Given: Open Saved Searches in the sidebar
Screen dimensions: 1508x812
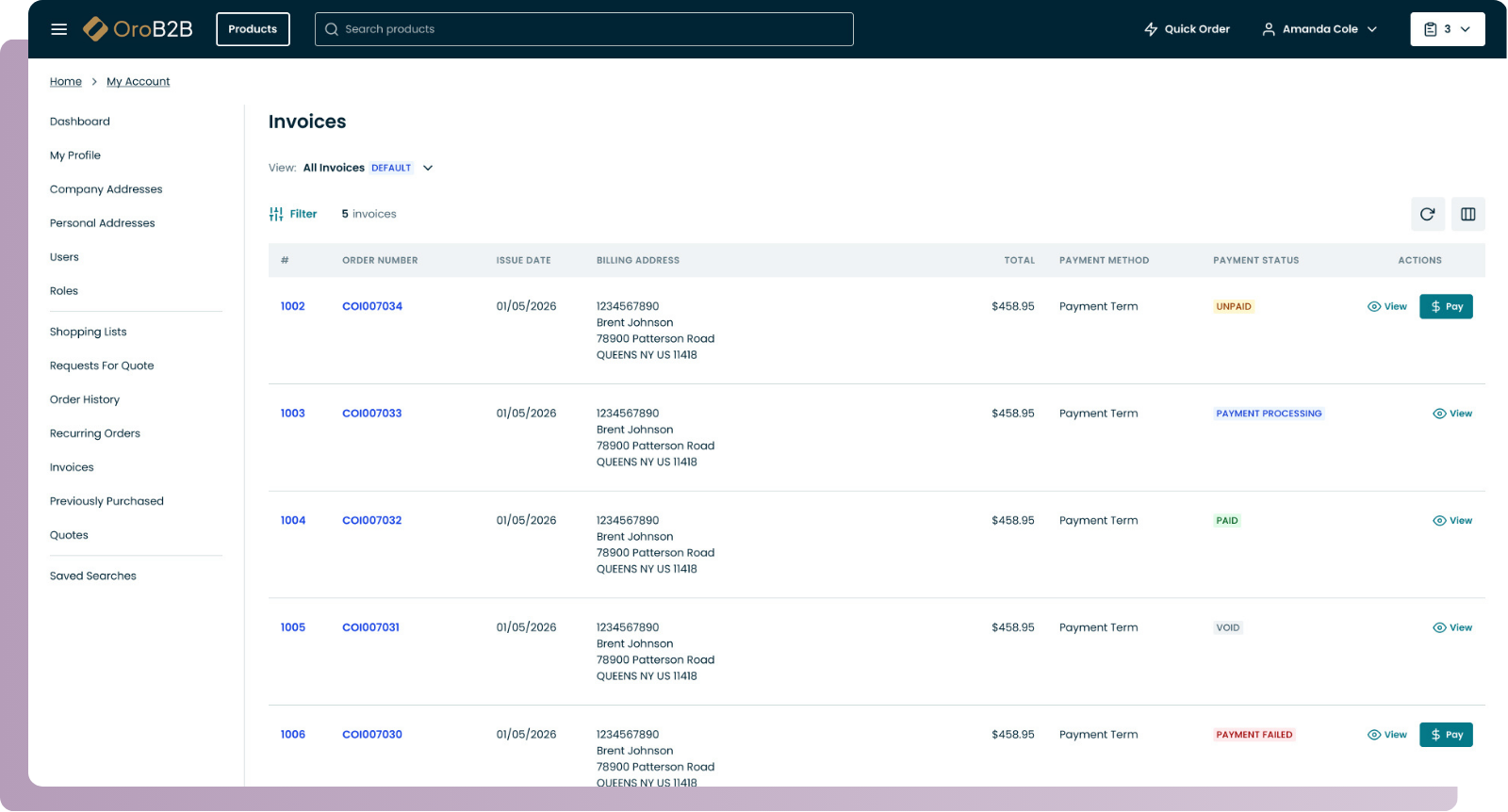Looking at the screenshot, I should pos(93,576).
